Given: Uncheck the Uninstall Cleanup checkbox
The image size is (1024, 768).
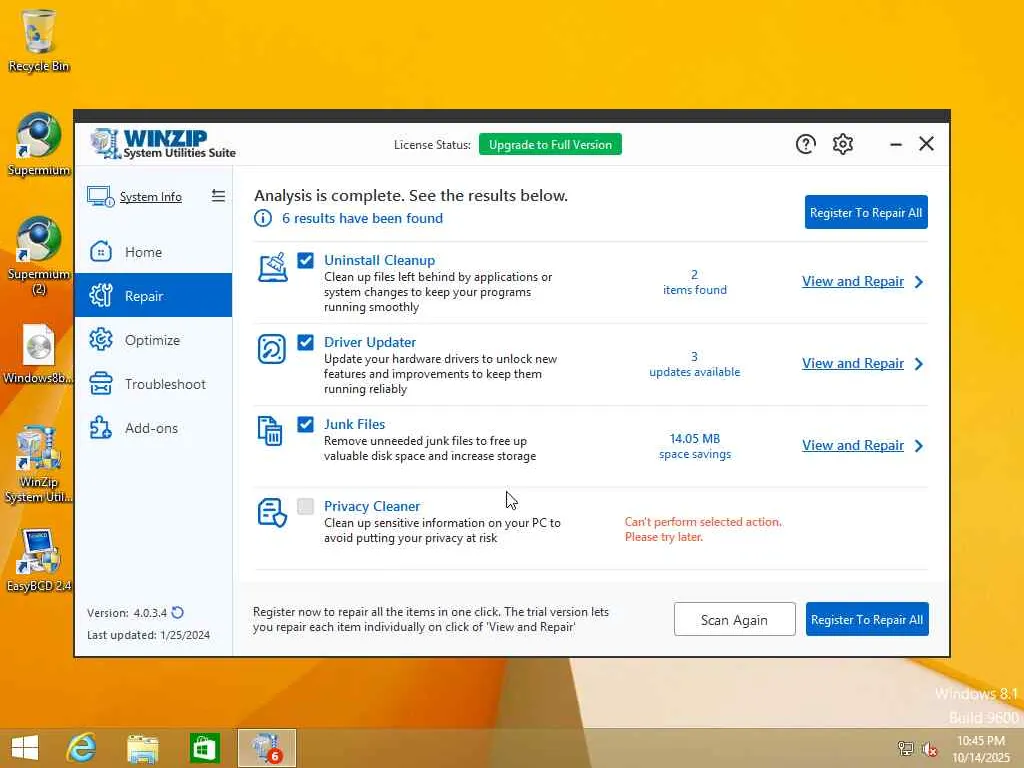Looking at the screenshot, I should point(305,260).
